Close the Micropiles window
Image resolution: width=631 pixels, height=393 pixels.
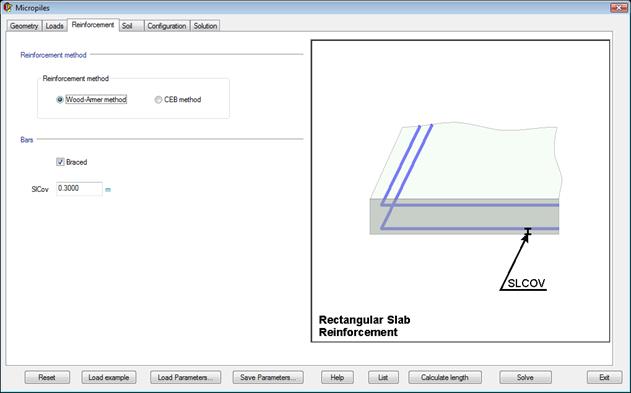(618, 7)
